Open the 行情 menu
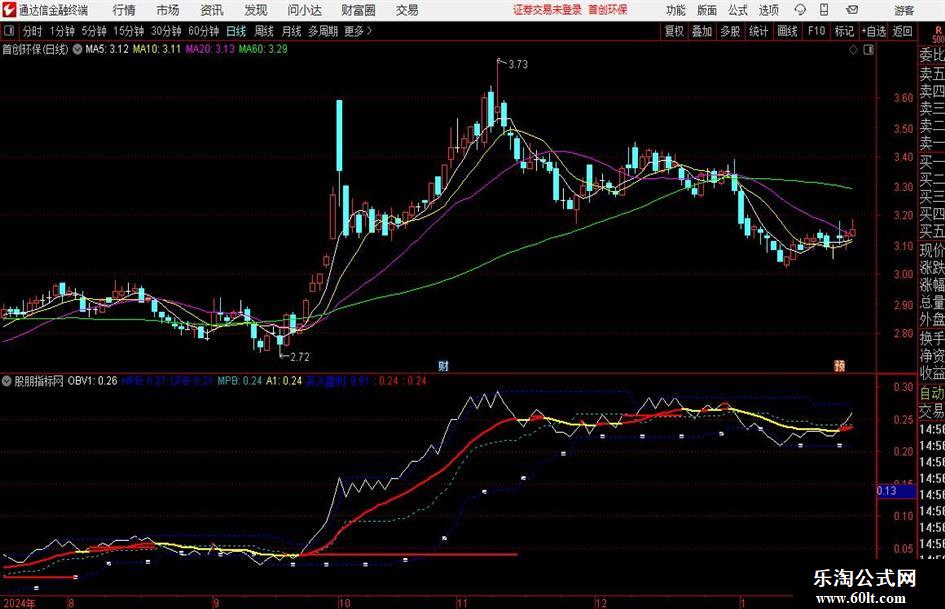 pyautogui.click(x=124, y=10)
